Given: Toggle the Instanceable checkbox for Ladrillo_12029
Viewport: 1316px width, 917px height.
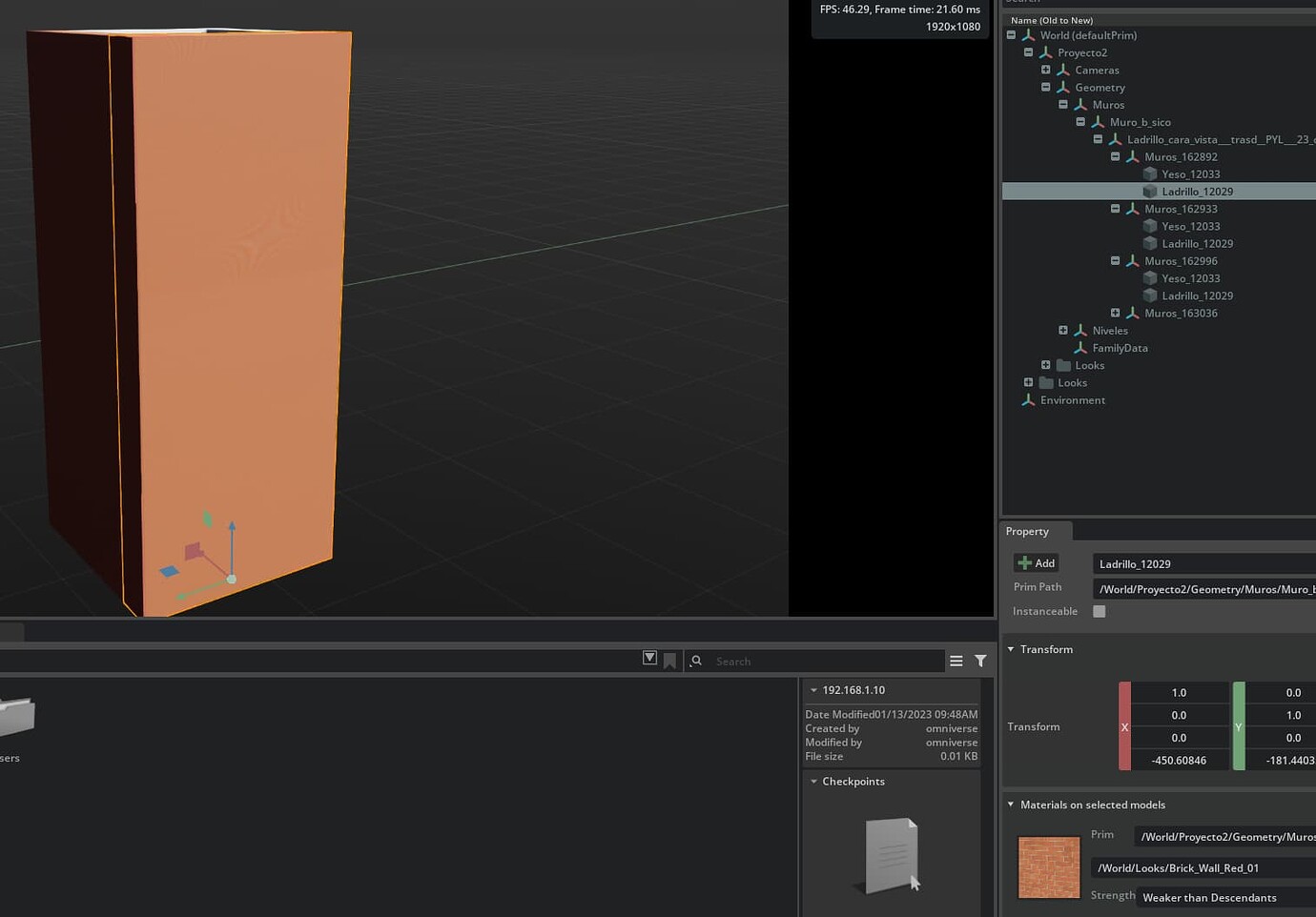Looking at the screenshot, I should 1099,611.
